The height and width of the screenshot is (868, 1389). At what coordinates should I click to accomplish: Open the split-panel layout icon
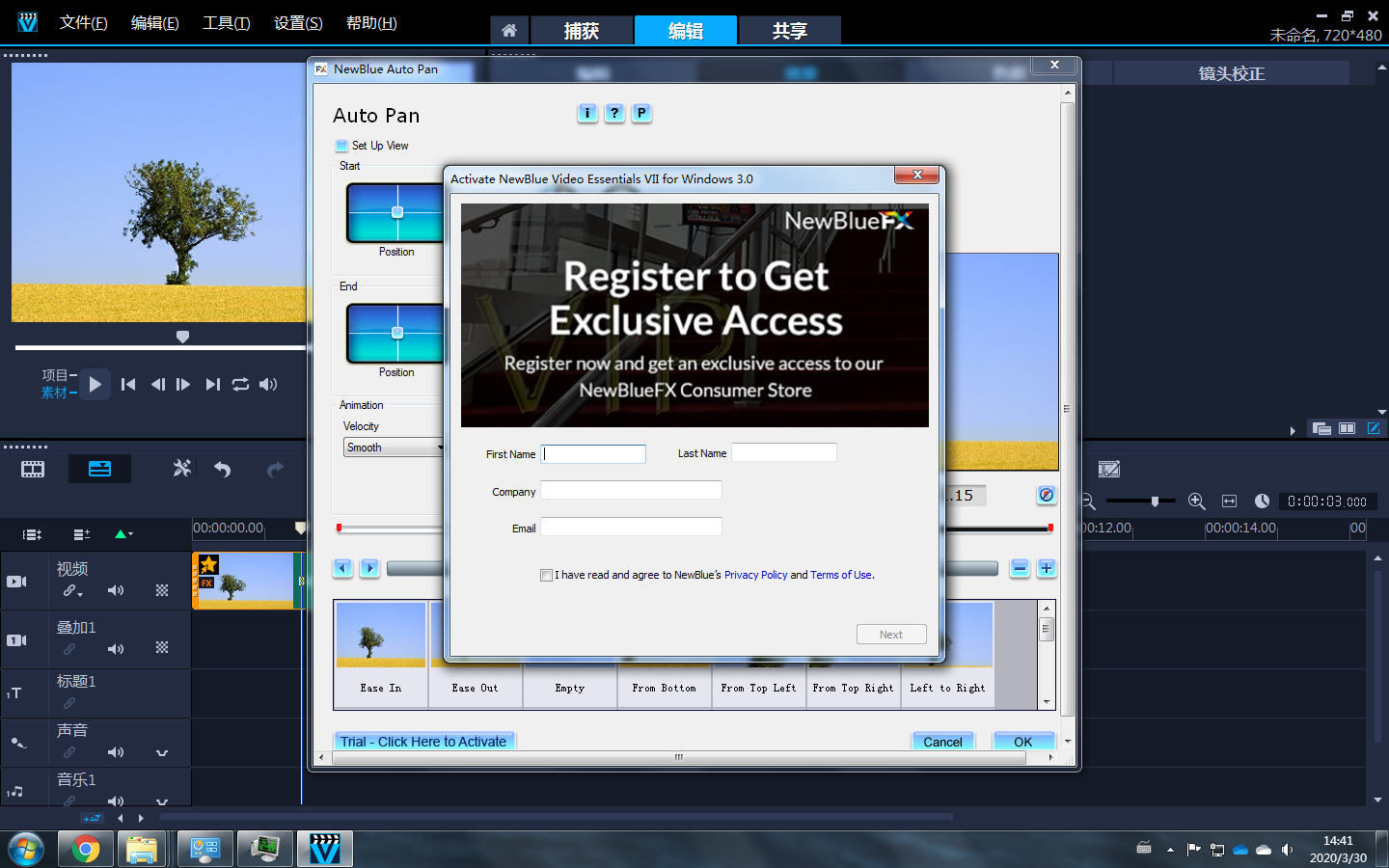tap(1348, 428)
